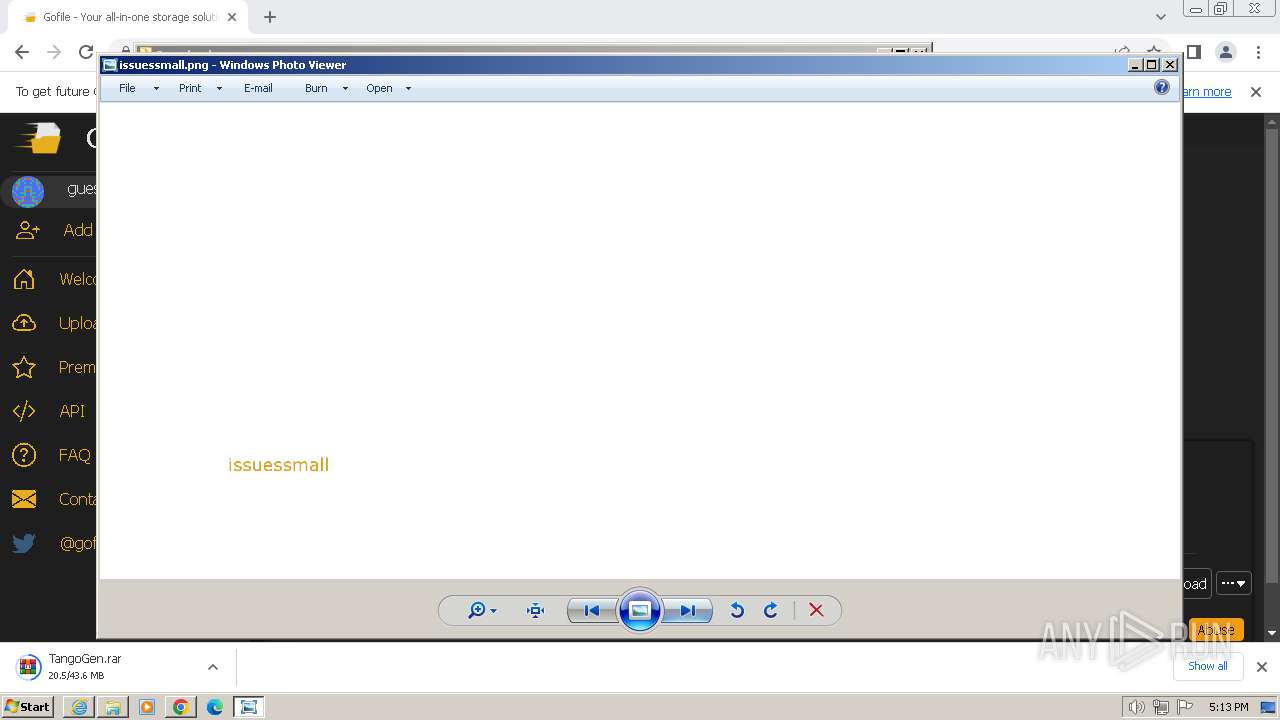Click the Learn more link in info bar
This screenshot has height=720, width=1280.
coord(1207,92)
